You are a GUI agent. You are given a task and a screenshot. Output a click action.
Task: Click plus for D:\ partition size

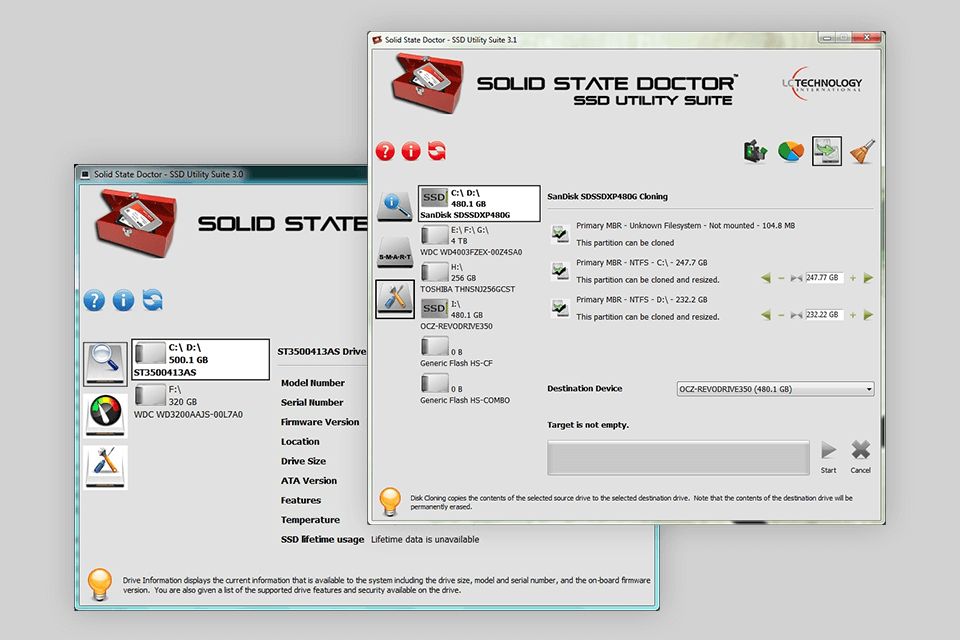point(853,315)
